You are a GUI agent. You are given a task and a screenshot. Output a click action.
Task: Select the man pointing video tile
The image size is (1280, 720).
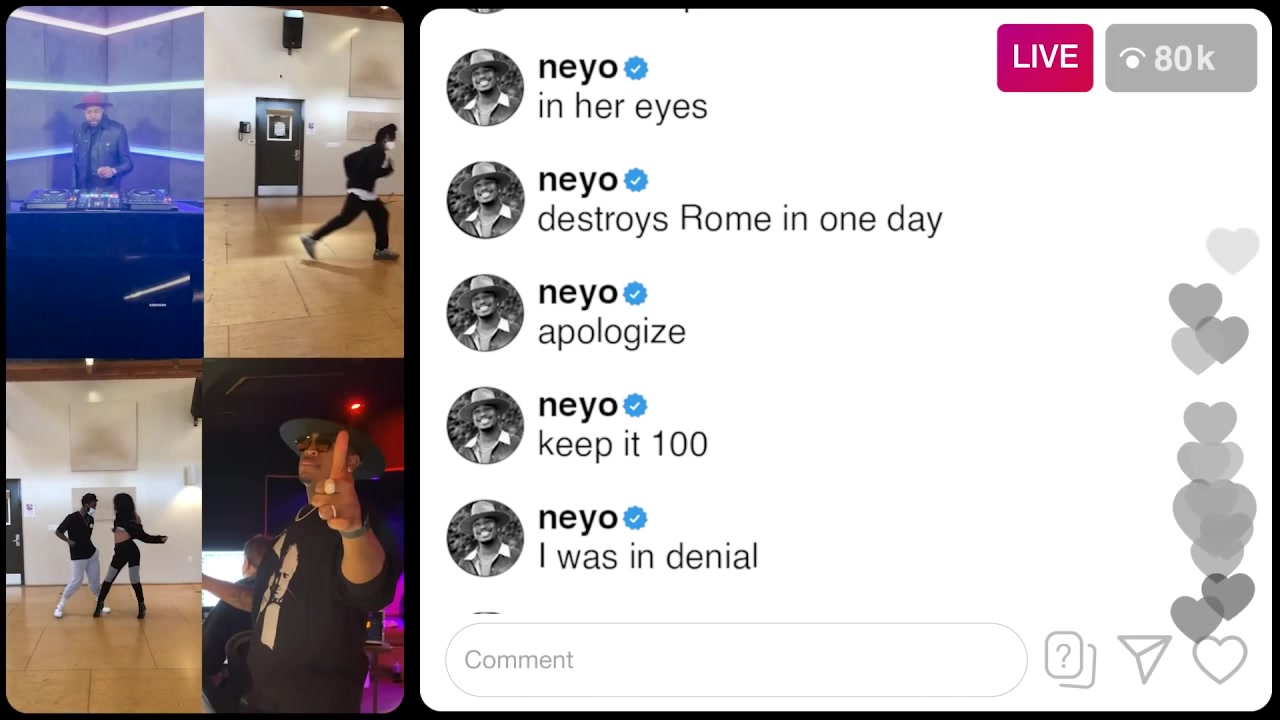pyautogui.click(x=303, y=536)
